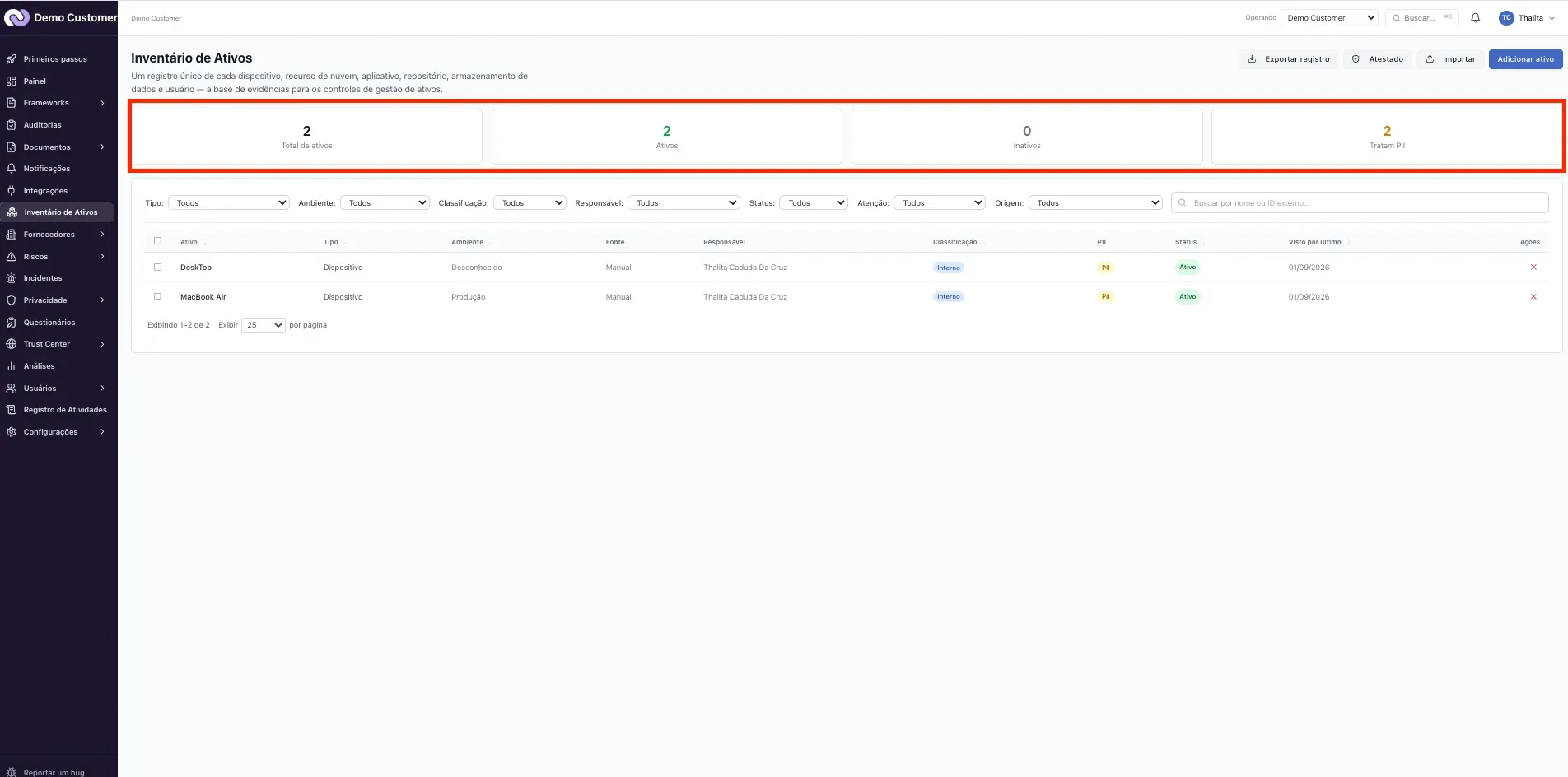Tick the select-all checkbox in the table header

pyautogui.click(x=157, y=241)
